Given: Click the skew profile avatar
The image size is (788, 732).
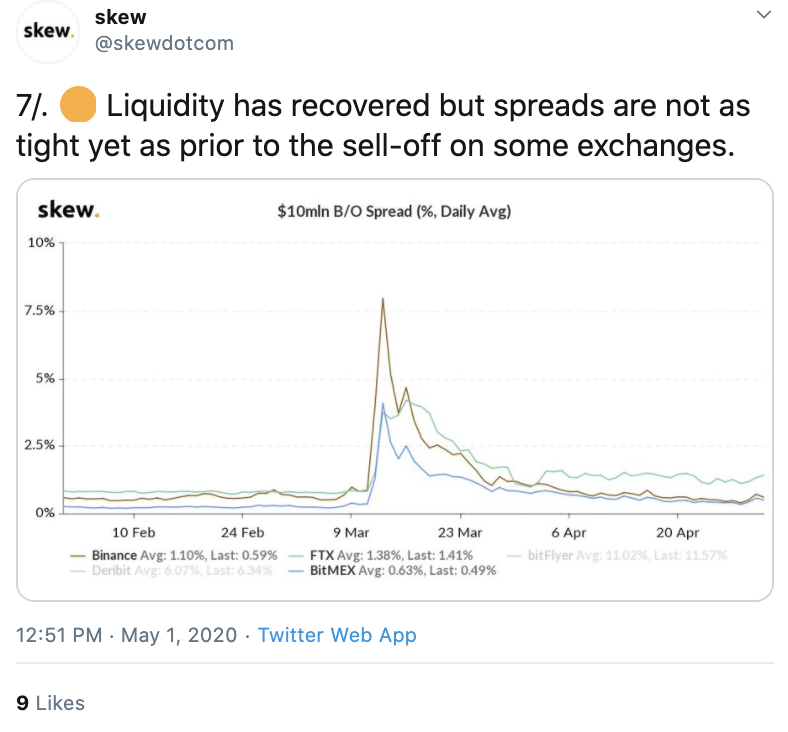Looking at the screenshot, I should tap(48, 31).
